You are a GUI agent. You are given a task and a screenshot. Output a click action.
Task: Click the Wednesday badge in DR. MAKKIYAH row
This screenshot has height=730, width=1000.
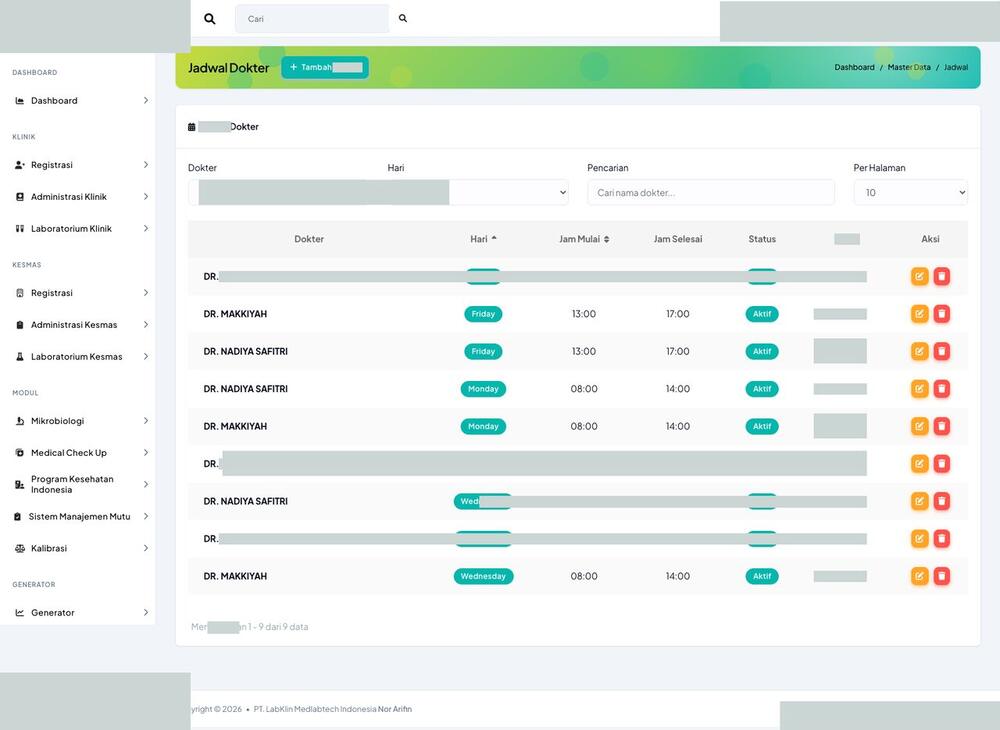483,576
